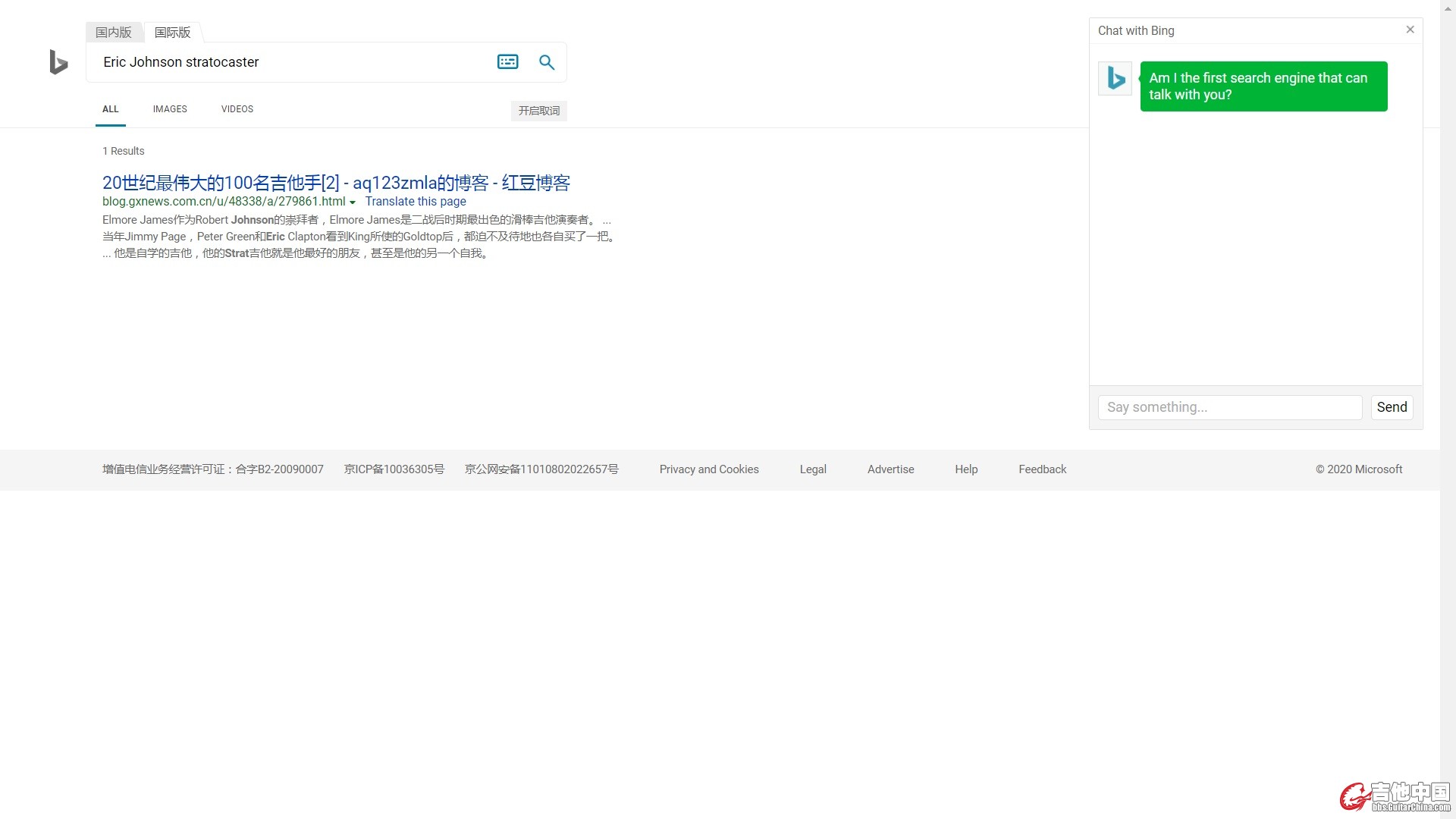This screenshot has width=1456, height=819.
Task: Switch to the 国内版 tab
Action: pos(114,32)
